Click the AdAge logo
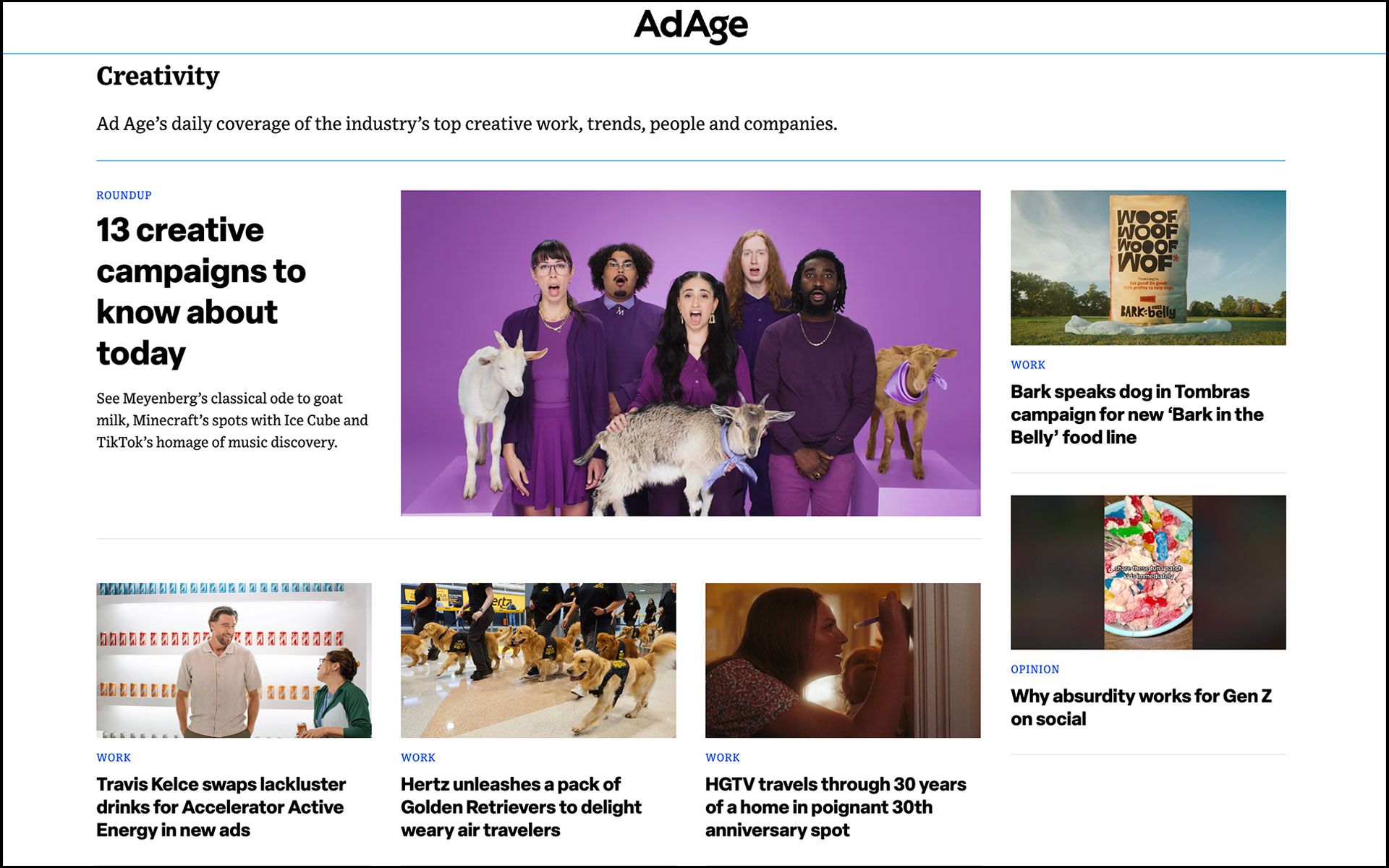The height and width of the screenshot is (868, 1389). pyautogui.click(x=691, y=25)
